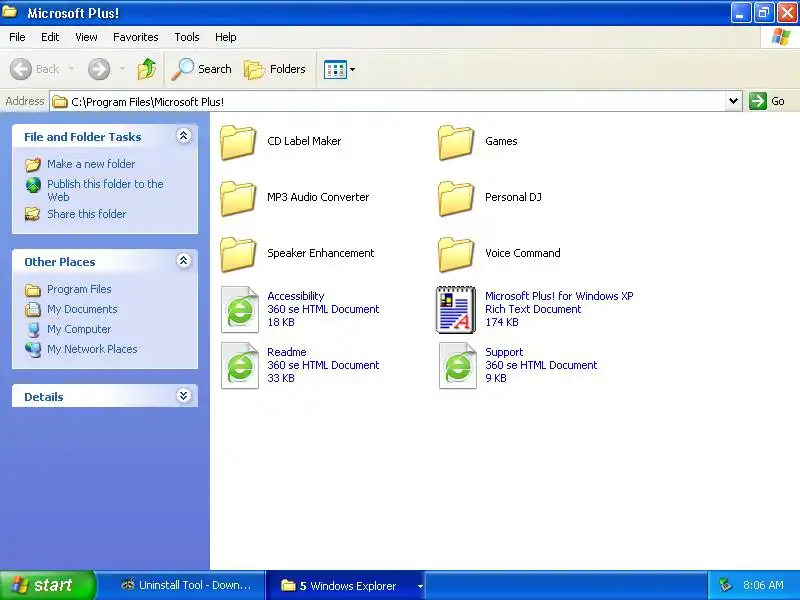Go to My Computer link

pos(79,329)
